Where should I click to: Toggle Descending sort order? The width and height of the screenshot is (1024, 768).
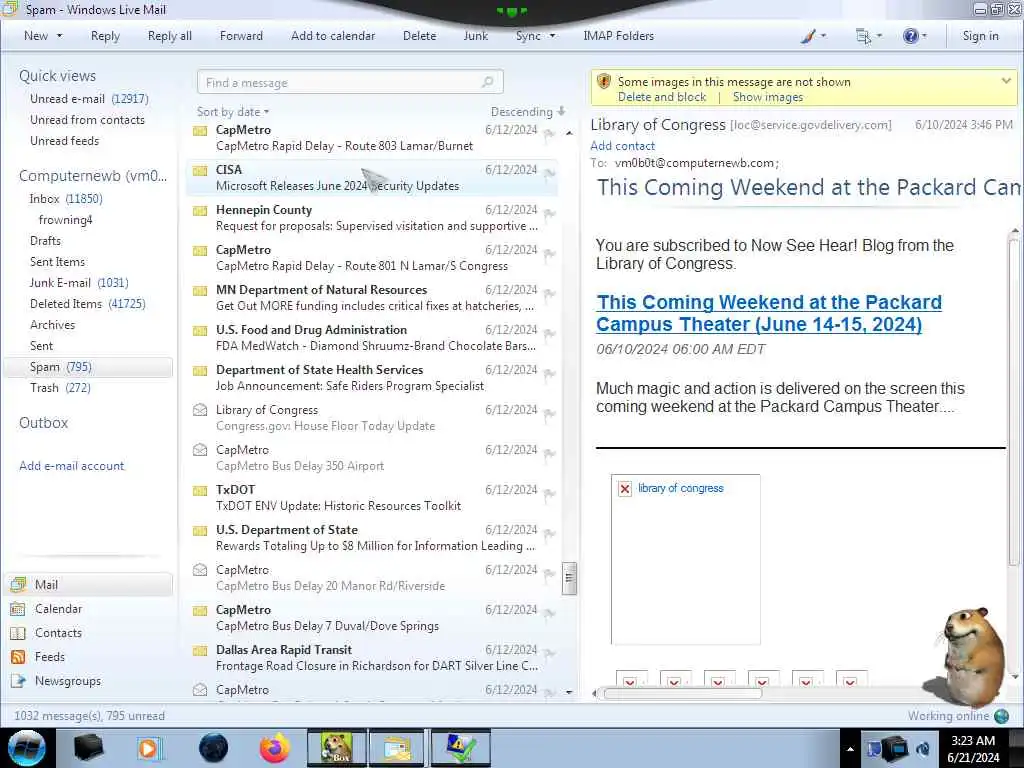click(528, 112)
